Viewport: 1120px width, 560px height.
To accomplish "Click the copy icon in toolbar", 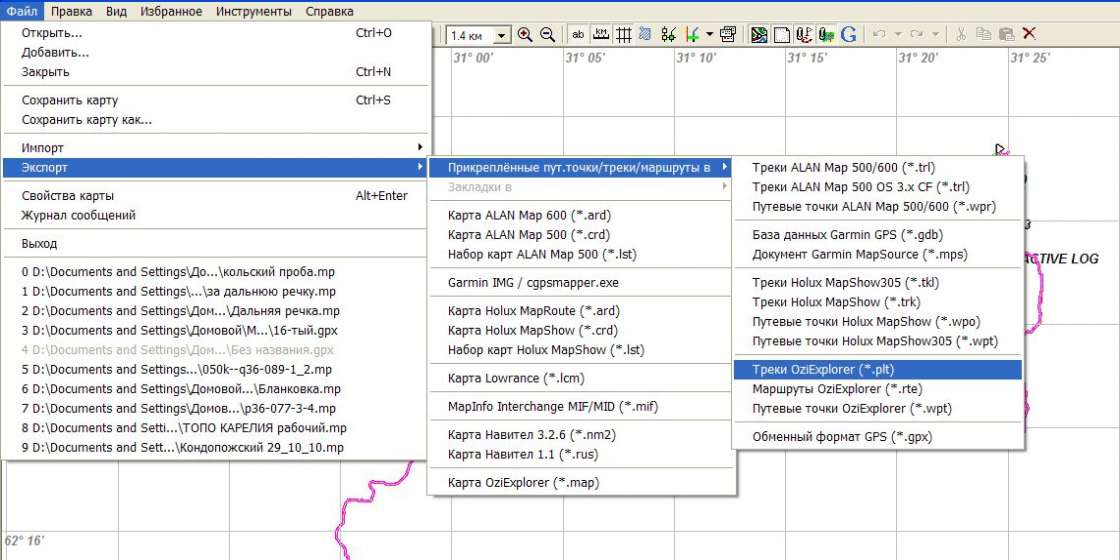I will [984, 35].
